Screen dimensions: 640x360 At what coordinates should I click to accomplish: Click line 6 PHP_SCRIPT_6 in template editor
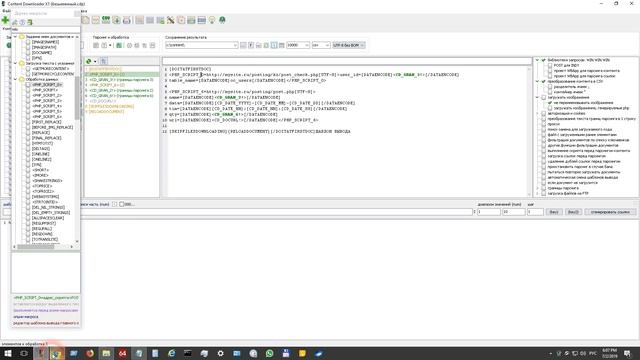pos(242,92)
